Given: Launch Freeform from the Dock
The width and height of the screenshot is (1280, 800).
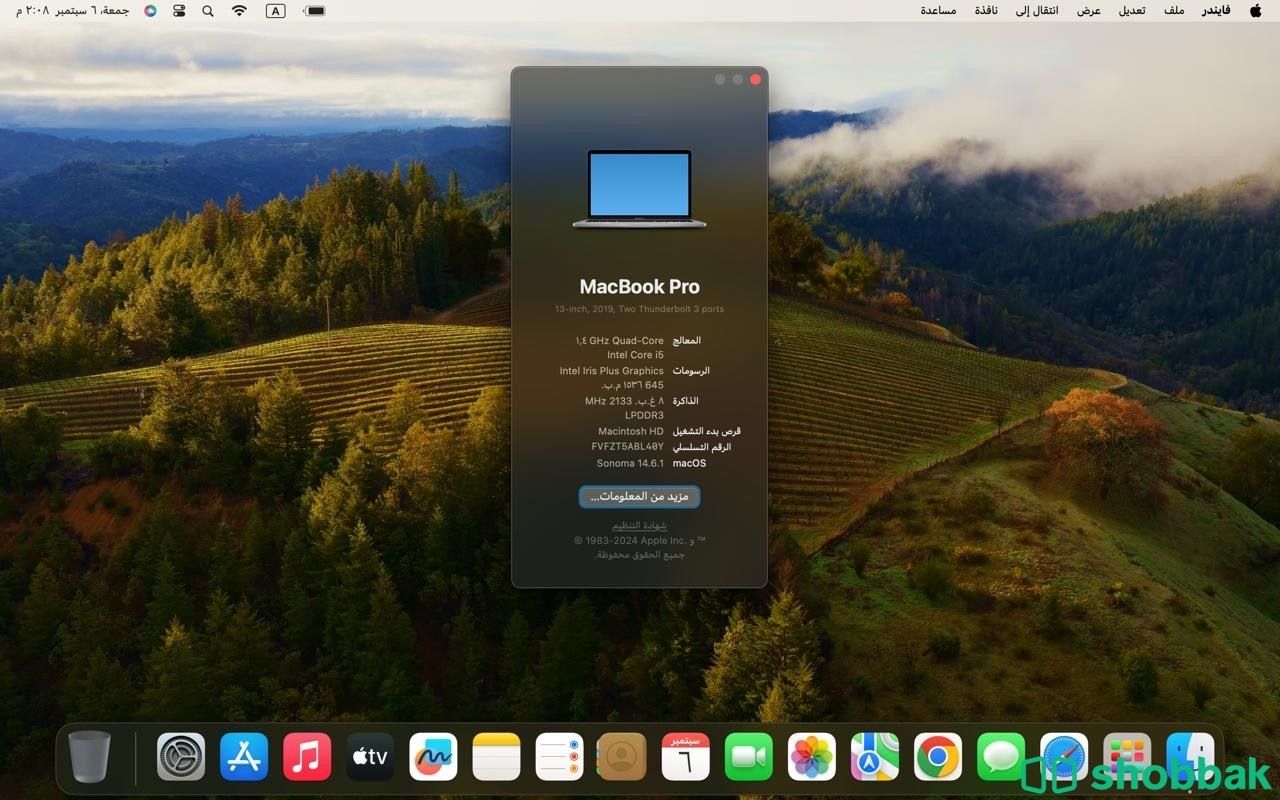Looking at the screenshot, I should tap(433, 757).
